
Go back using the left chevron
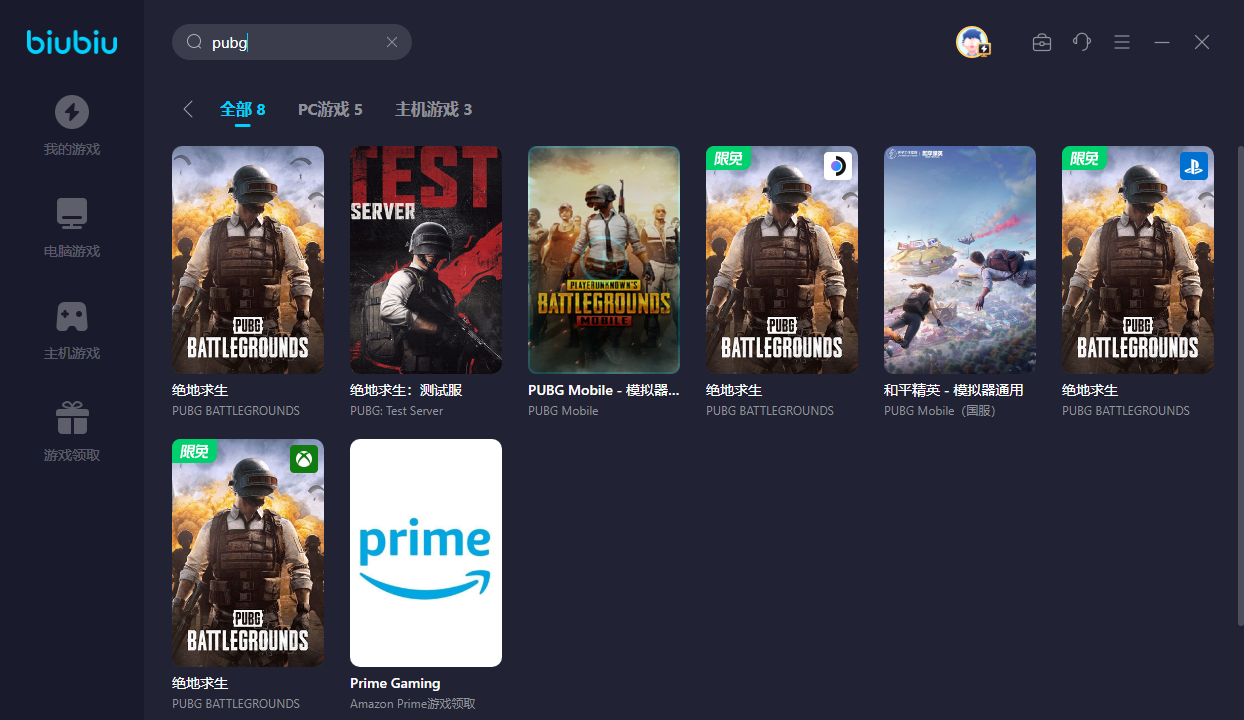tap(188, 109)
